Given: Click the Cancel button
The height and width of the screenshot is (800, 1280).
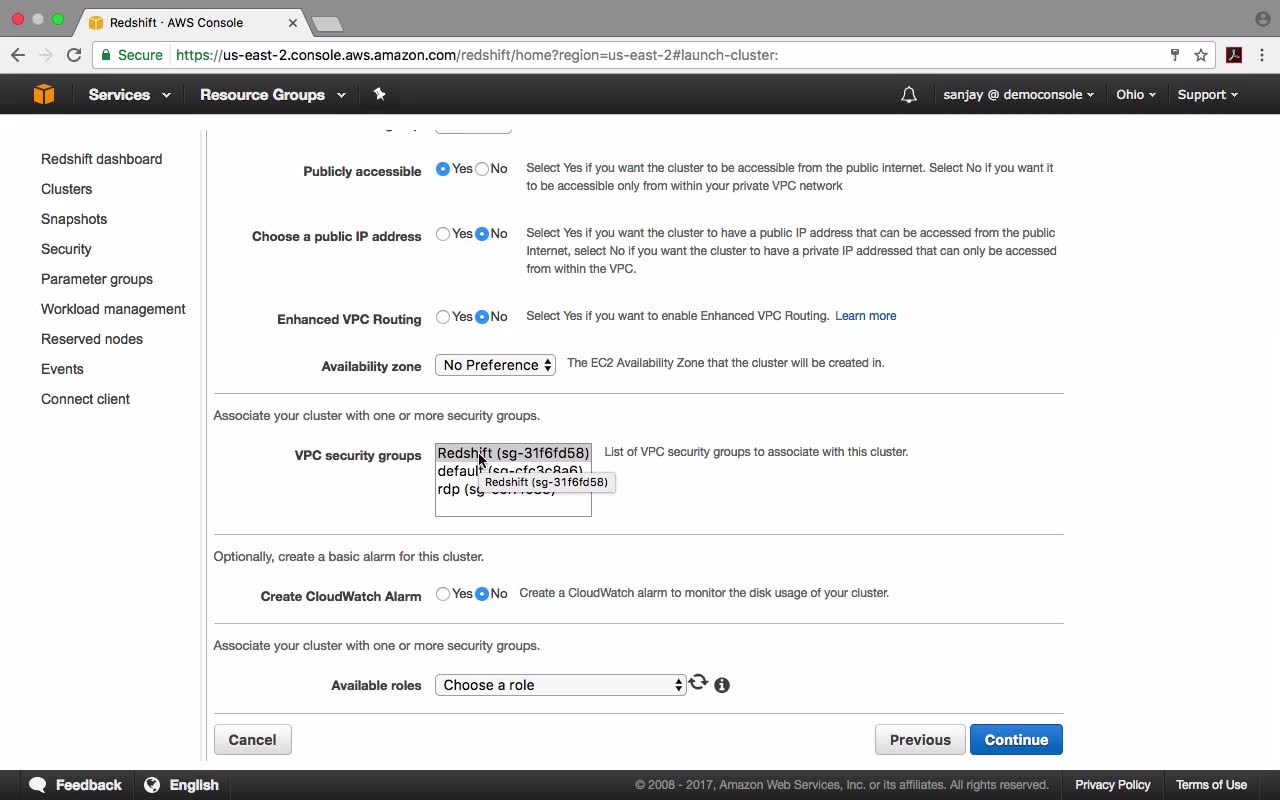Looking at the screenshot, I should pyautogui.click(x=252, y=740).
